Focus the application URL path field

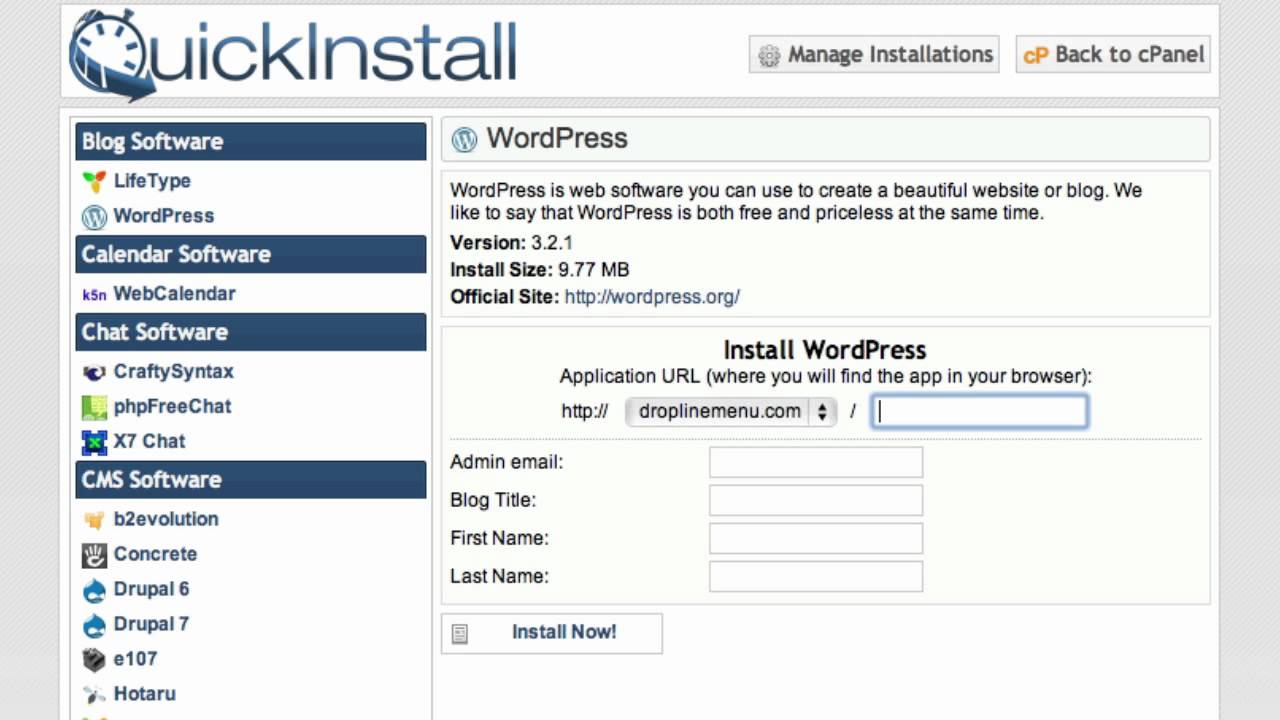pyautogui.click(x=980, y=411)
